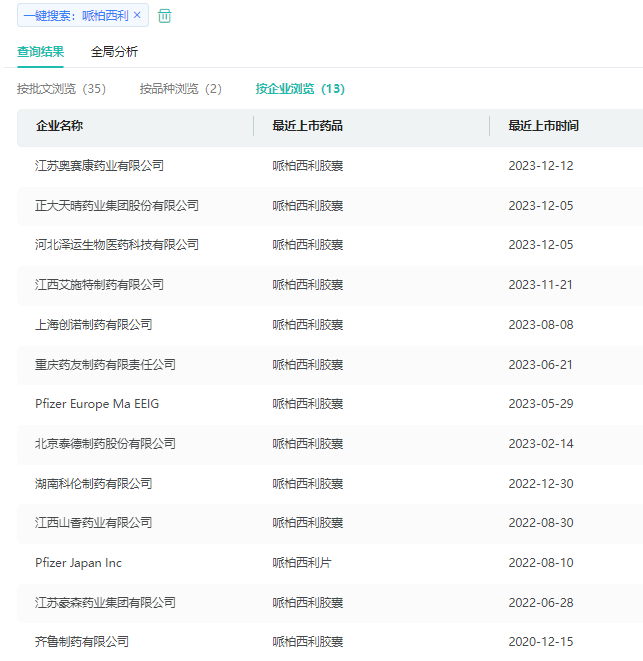The width and height of the screenshot is (643, 661).
Task: Click date 2023-02-14
Action: [x=541, y=444]
